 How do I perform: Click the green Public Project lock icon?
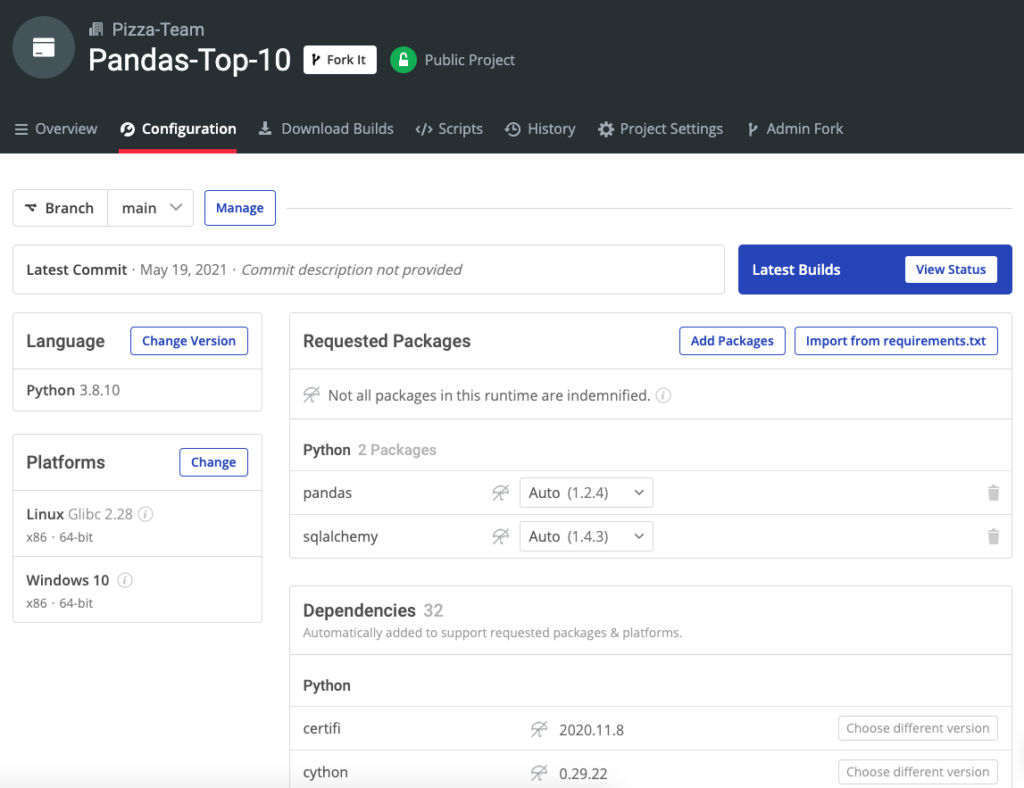pos(401,60)
